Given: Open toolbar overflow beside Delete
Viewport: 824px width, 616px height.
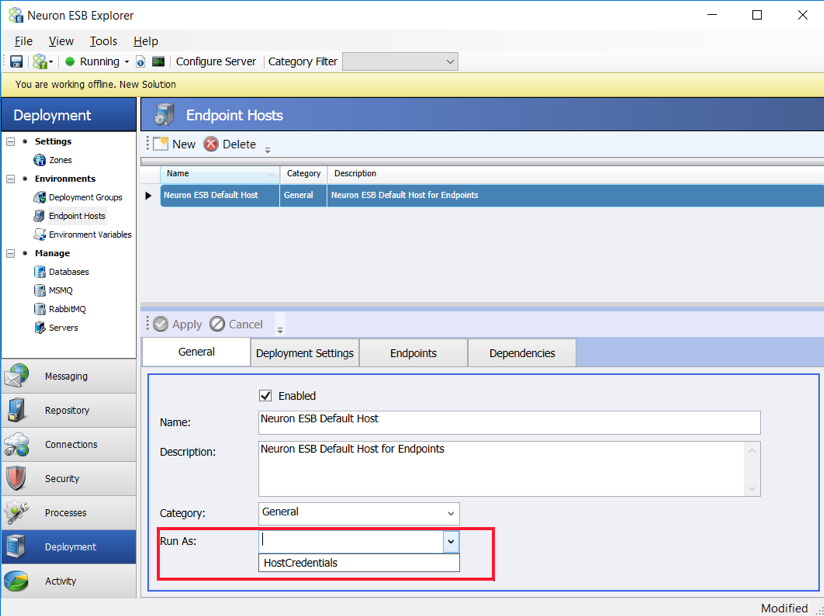Looking at the screenshot, I should pyautogui.click(x=267, y=150).
